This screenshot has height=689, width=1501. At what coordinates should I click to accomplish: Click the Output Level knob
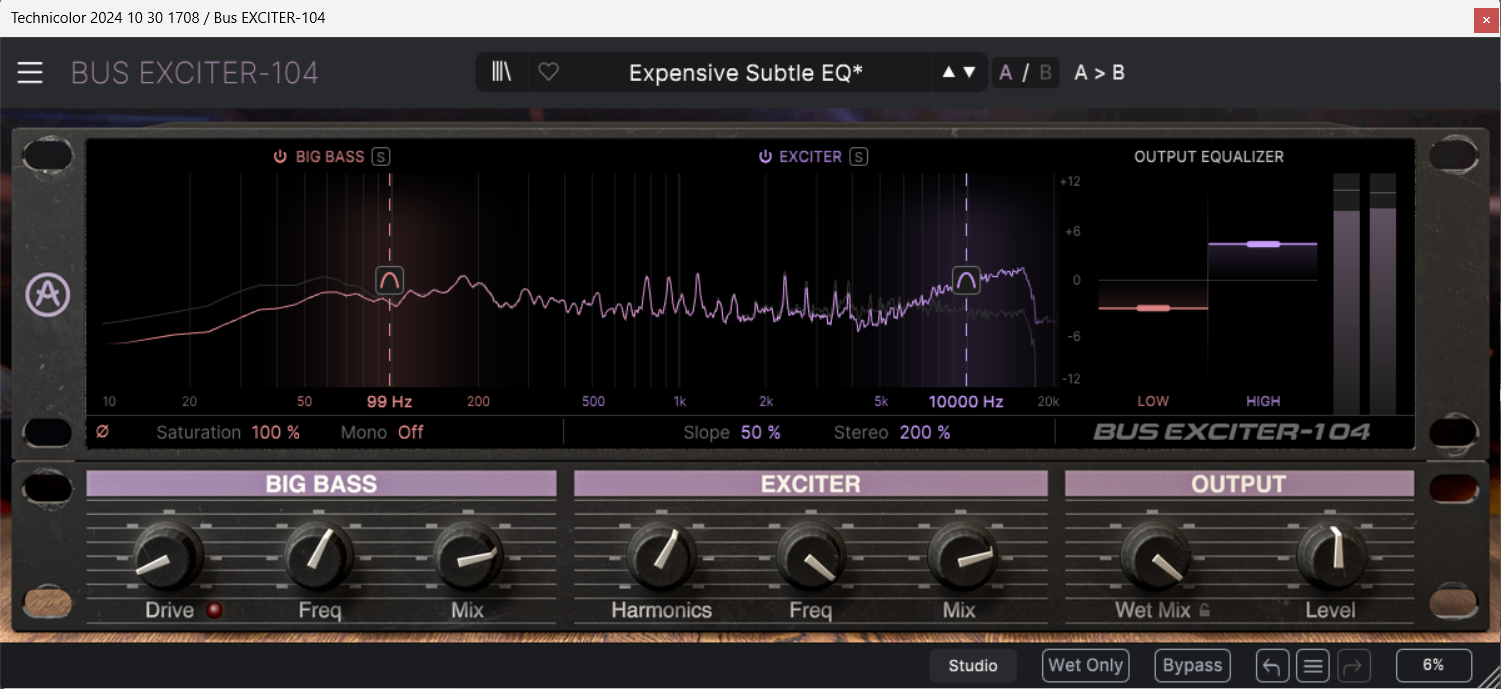pyautogui.click(x=1331, y=556)
